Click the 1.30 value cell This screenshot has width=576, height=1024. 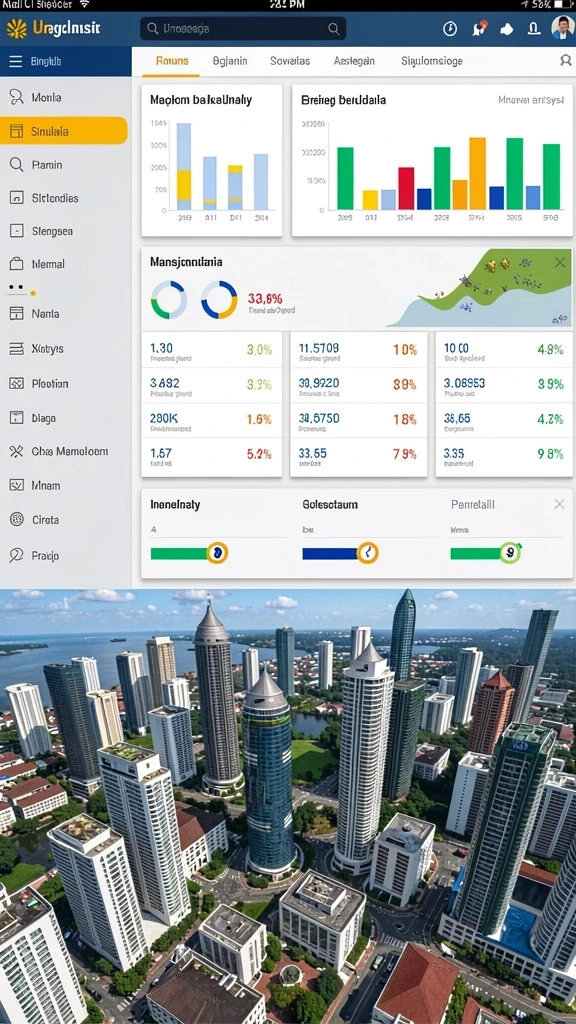161,349
